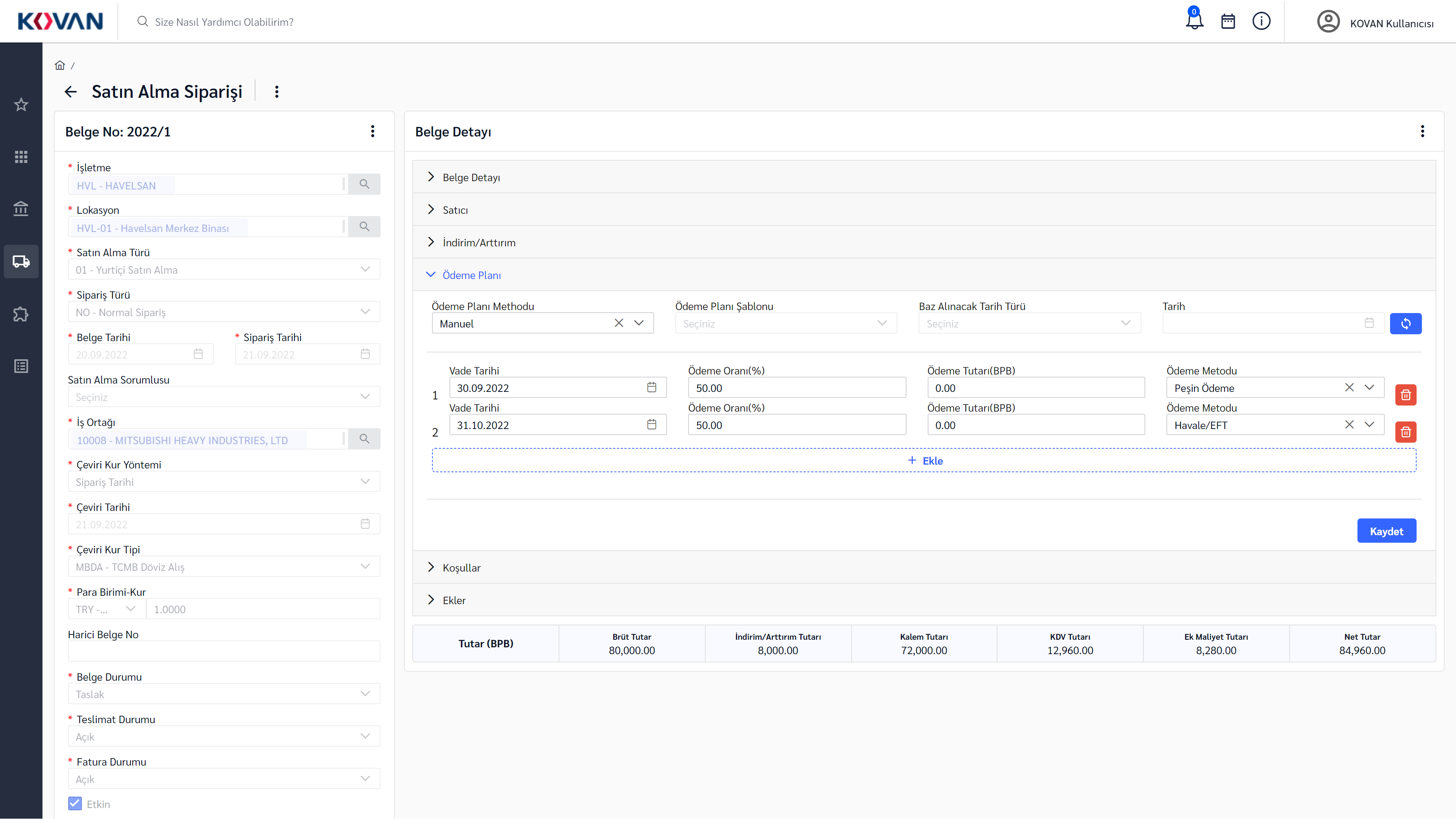Click the search icon for İşletme field
This screenshot has height=819, width=1456.
coord(364,184)
